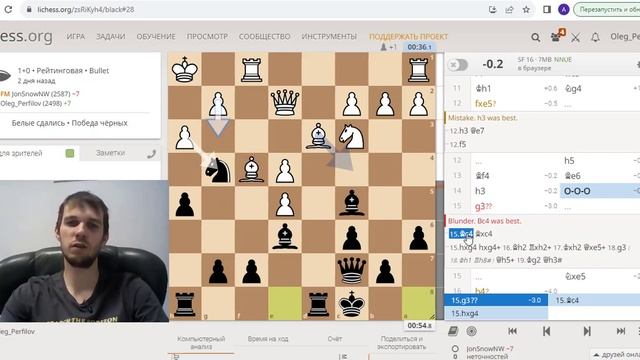This screenshot has width=640, height=360.
Task: Open lichess search with the magnifier icon
Action: tap(536, 38)
